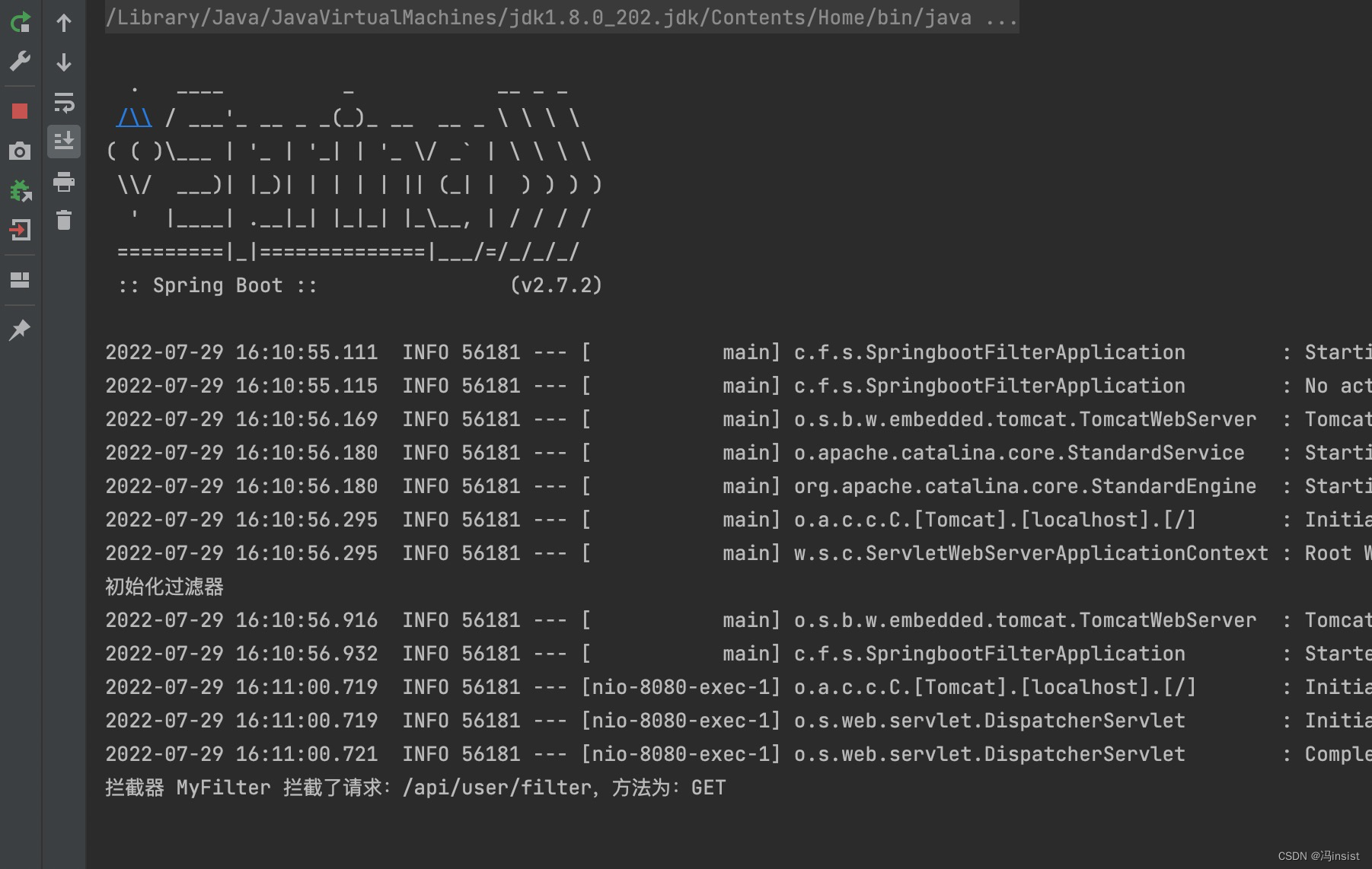Open run configuration via wrench icon
Screen dimensions: 1372x869
(x=20, y=61)
